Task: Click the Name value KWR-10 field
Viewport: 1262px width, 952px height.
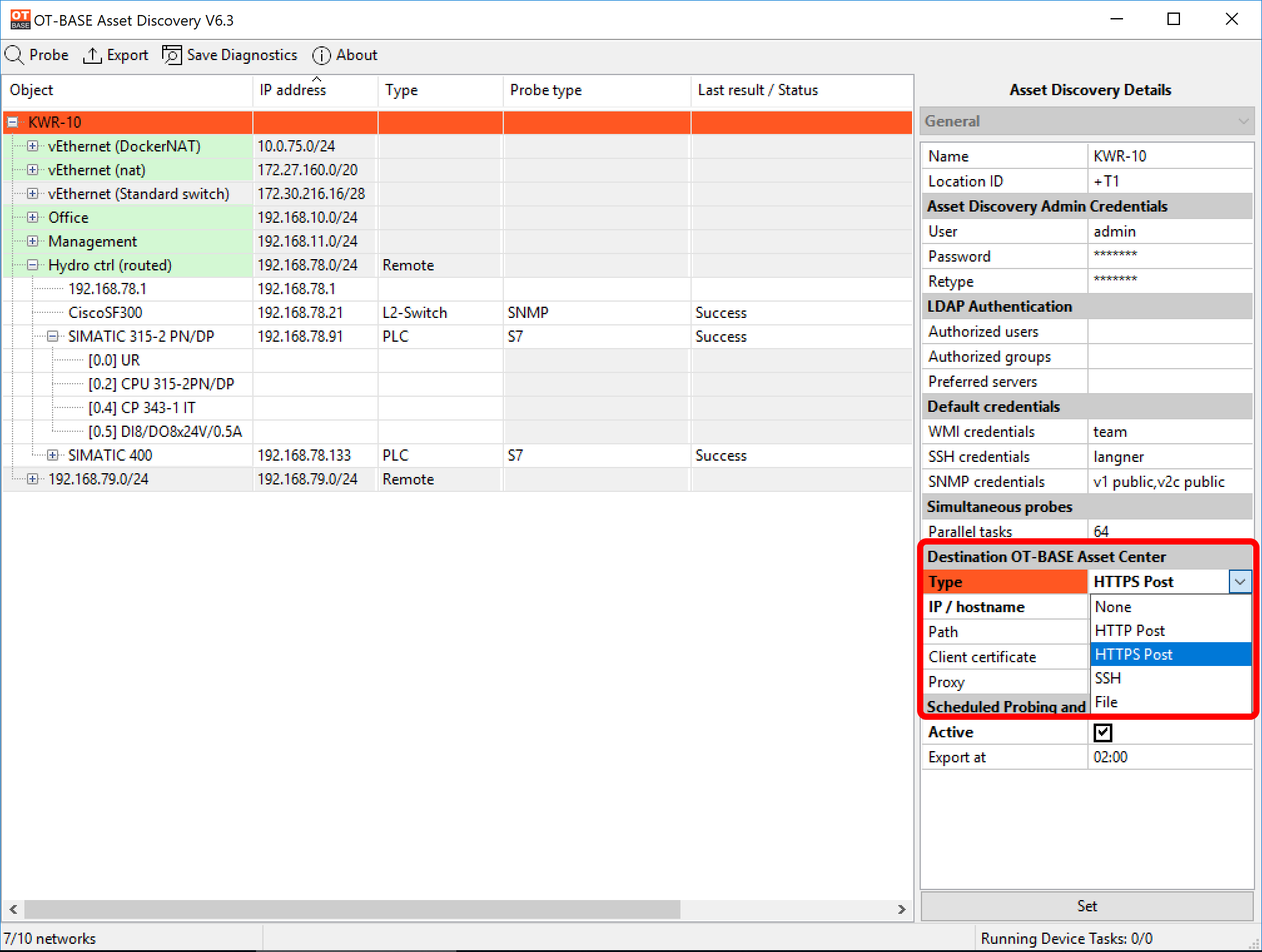Action: [x=1170, y=156]
